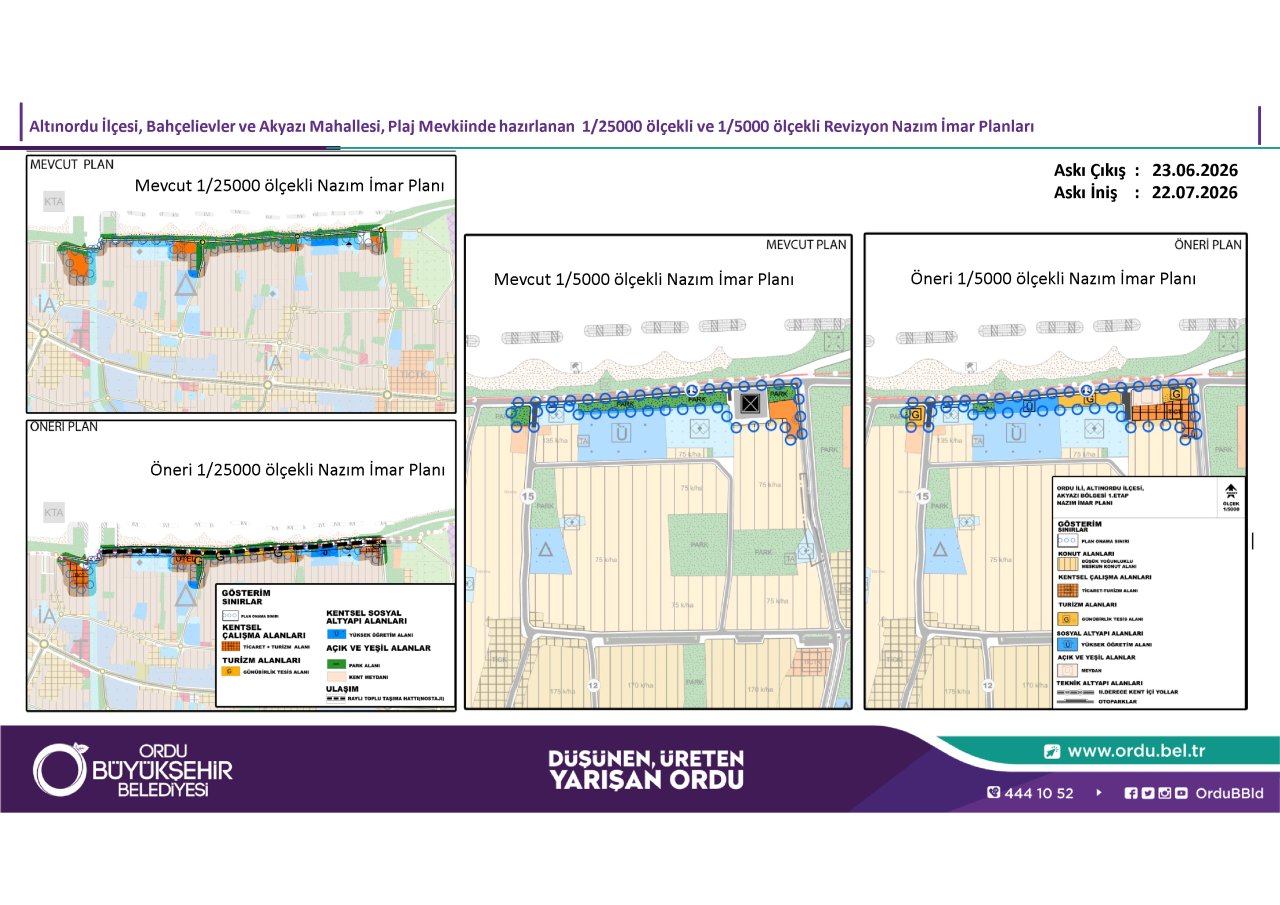
Task: Click the yellow Günübirlik Tesis Alanı swatch in the 1/5000 legend
Action: click(x=1068, y=619)
